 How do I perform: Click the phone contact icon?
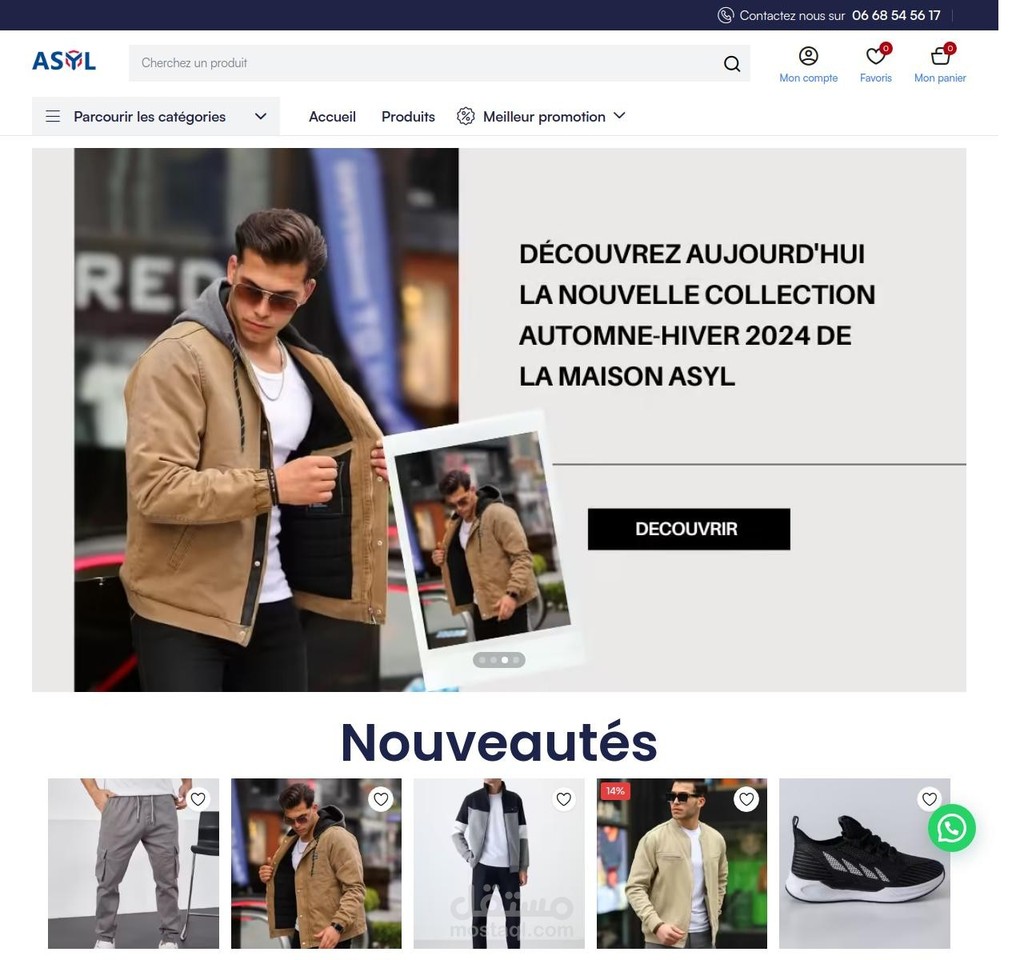pyautogui.click(x=725, y=15)
